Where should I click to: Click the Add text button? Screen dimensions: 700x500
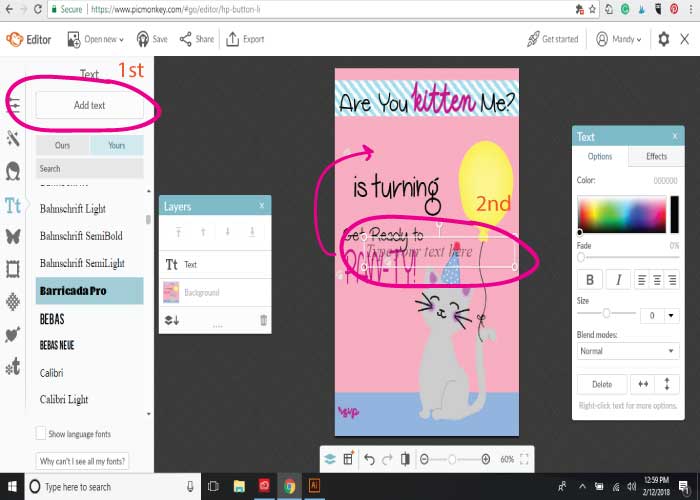(x=89, y=104)
